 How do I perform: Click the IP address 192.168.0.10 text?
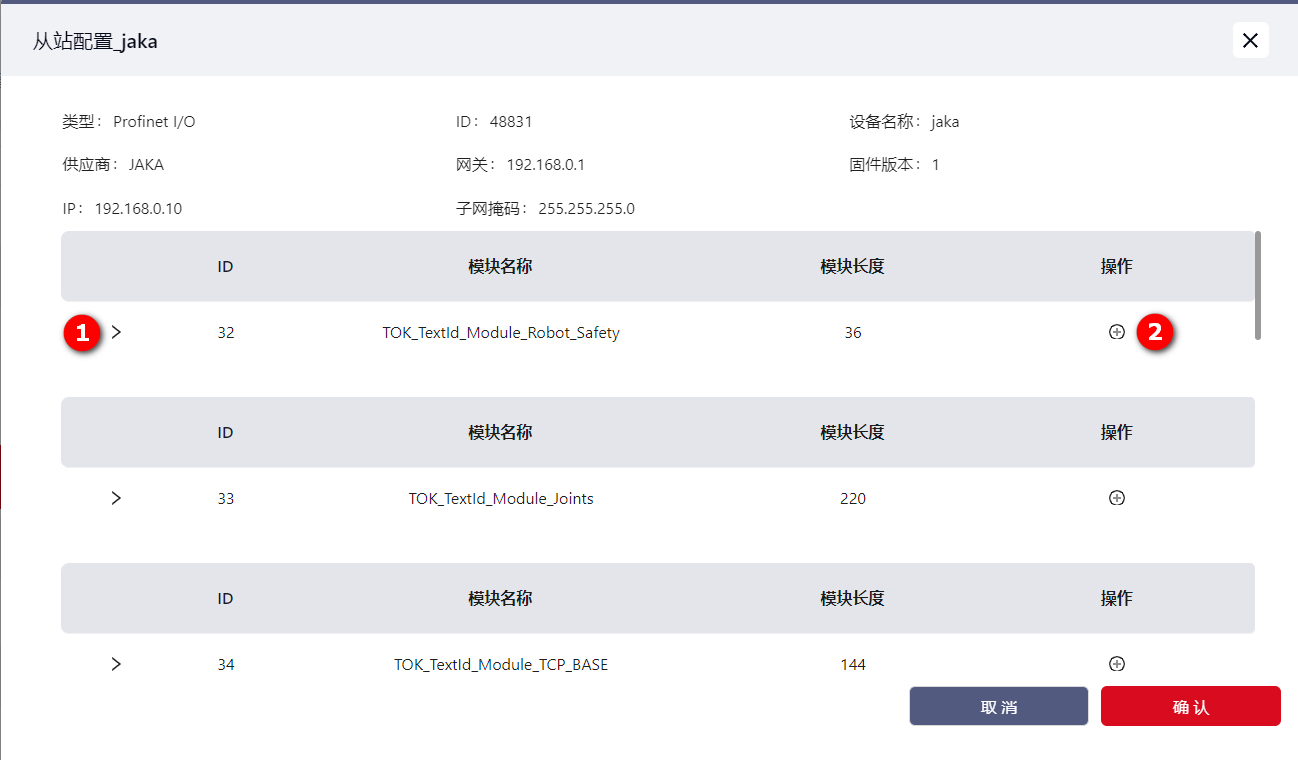click(x=138, y=209)
